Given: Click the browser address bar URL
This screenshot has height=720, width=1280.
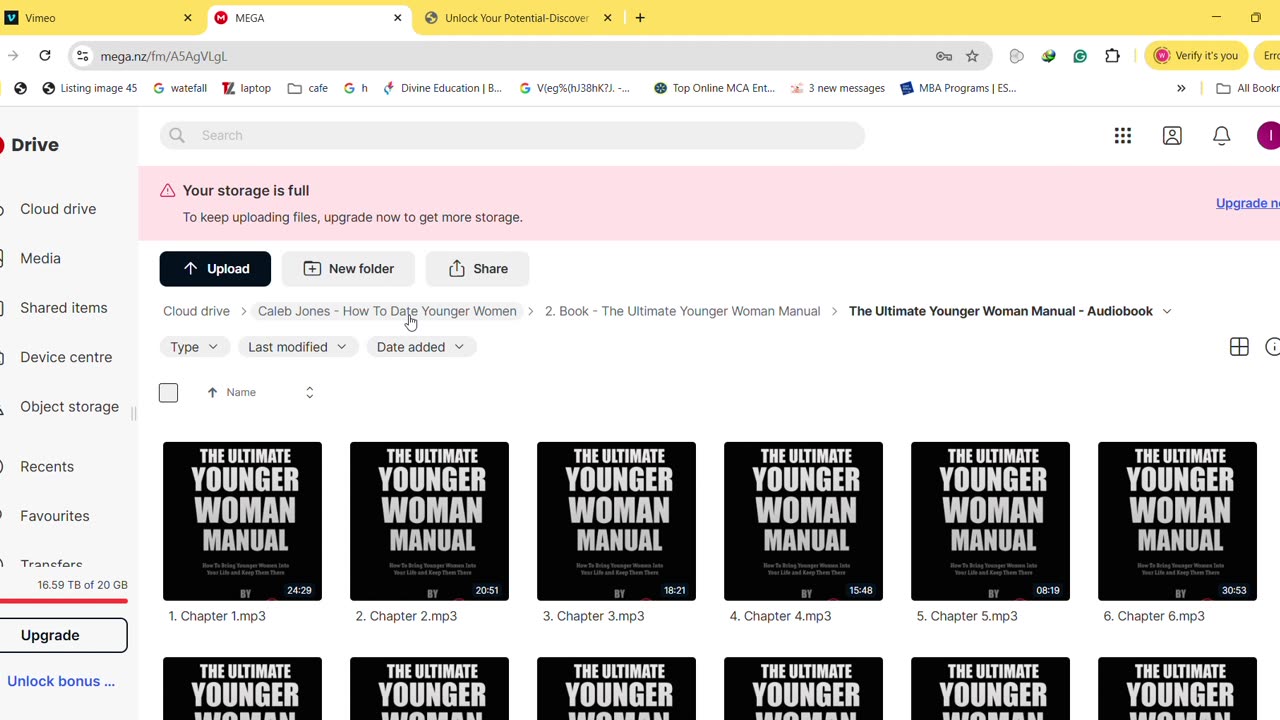Looking at the screenshot, I should click(164, 56).
